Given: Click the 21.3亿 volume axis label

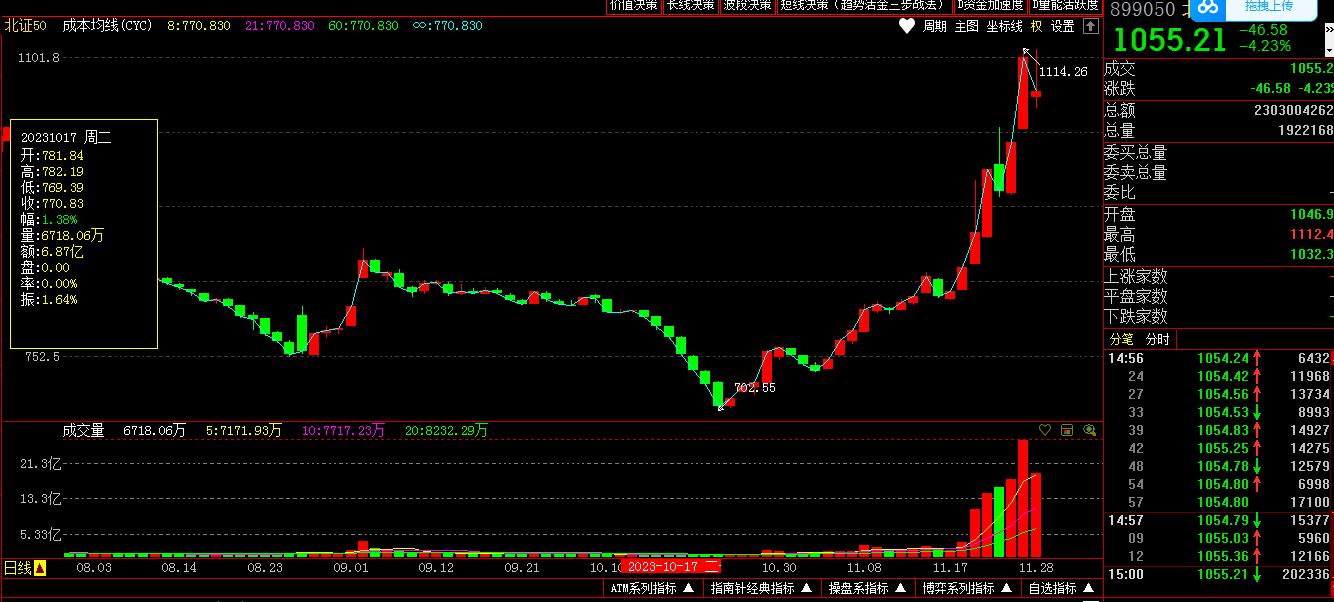Looking at the screenshot, I should pos(41,464).
